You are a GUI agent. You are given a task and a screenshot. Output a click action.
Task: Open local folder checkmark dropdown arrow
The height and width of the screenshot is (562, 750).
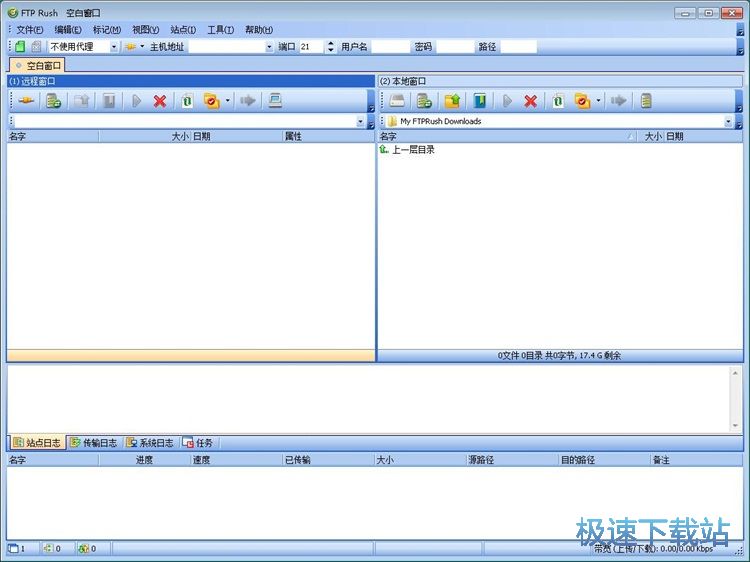click(598, 101)
